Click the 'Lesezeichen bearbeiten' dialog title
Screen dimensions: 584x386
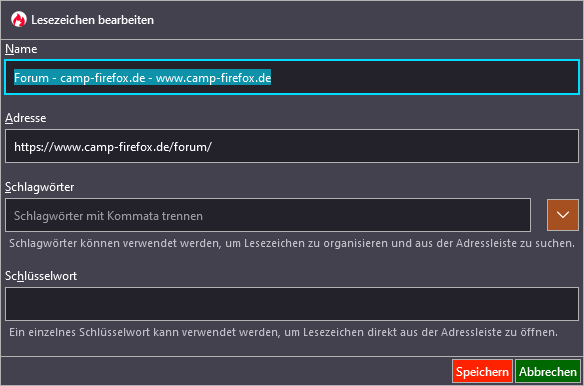click(92, 20)
